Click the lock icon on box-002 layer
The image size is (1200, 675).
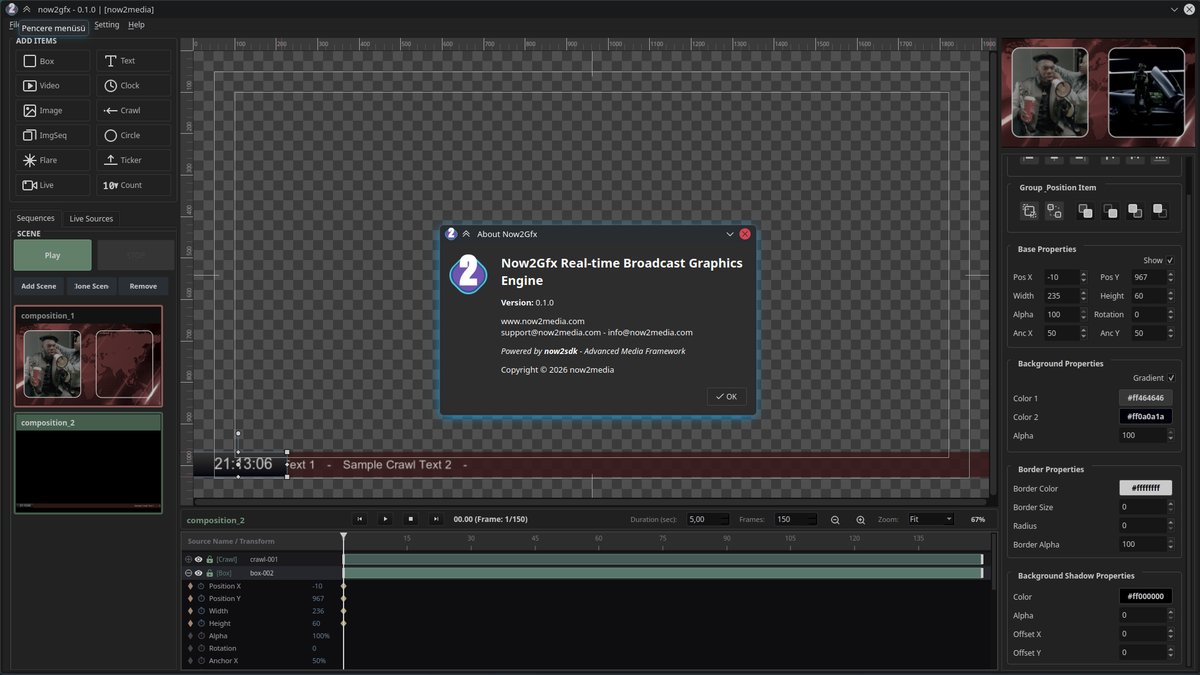[209, 573]
